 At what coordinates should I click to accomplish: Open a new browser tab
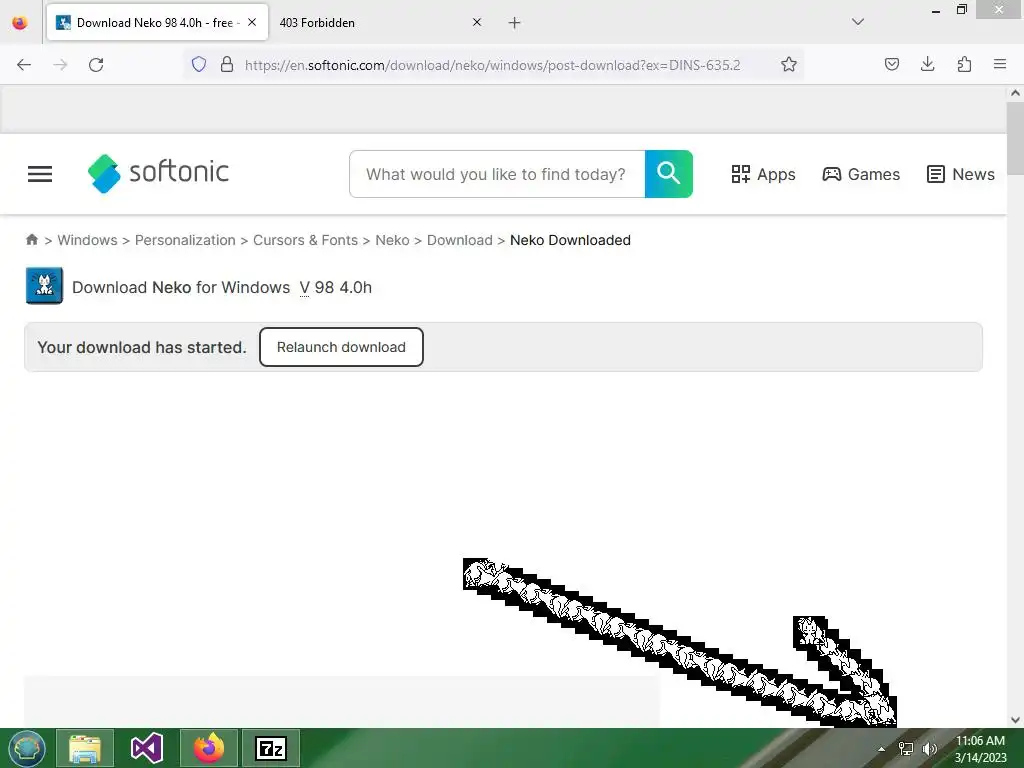coord(515,23)
